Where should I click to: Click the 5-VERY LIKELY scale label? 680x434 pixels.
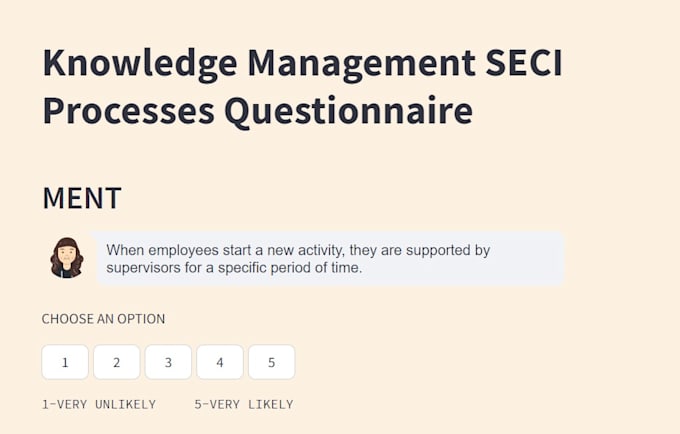(244, 405)
